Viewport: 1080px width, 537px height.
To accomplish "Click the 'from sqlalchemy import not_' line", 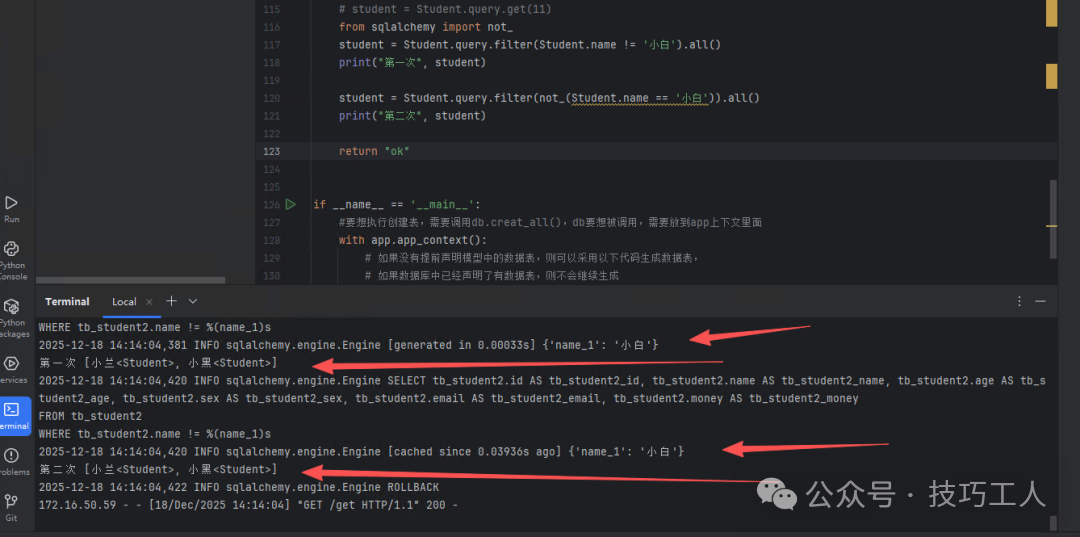I will click(x=426, y=27).
